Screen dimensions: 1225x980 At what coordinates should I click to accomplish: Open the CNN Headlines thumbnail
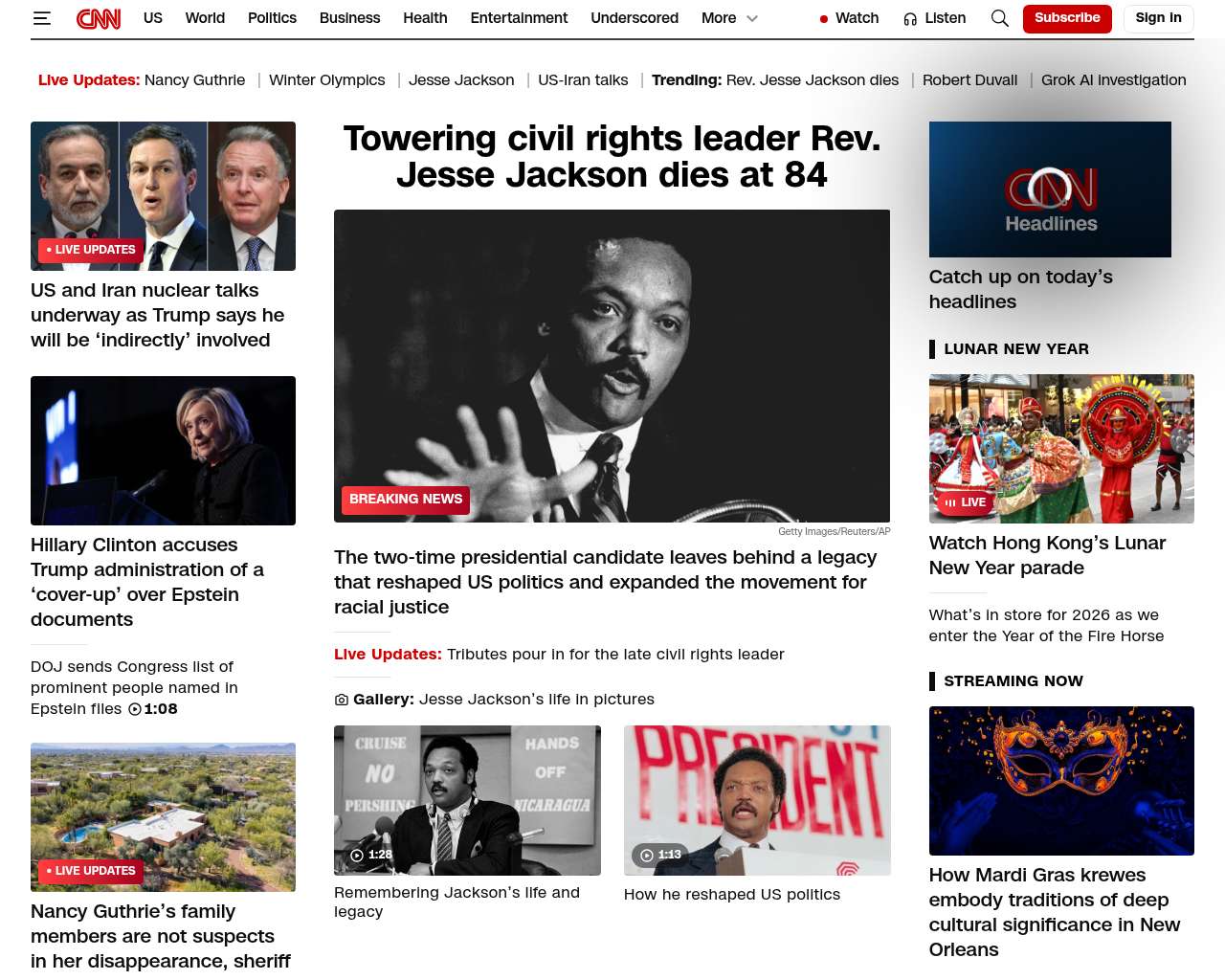click(1050, 189)
